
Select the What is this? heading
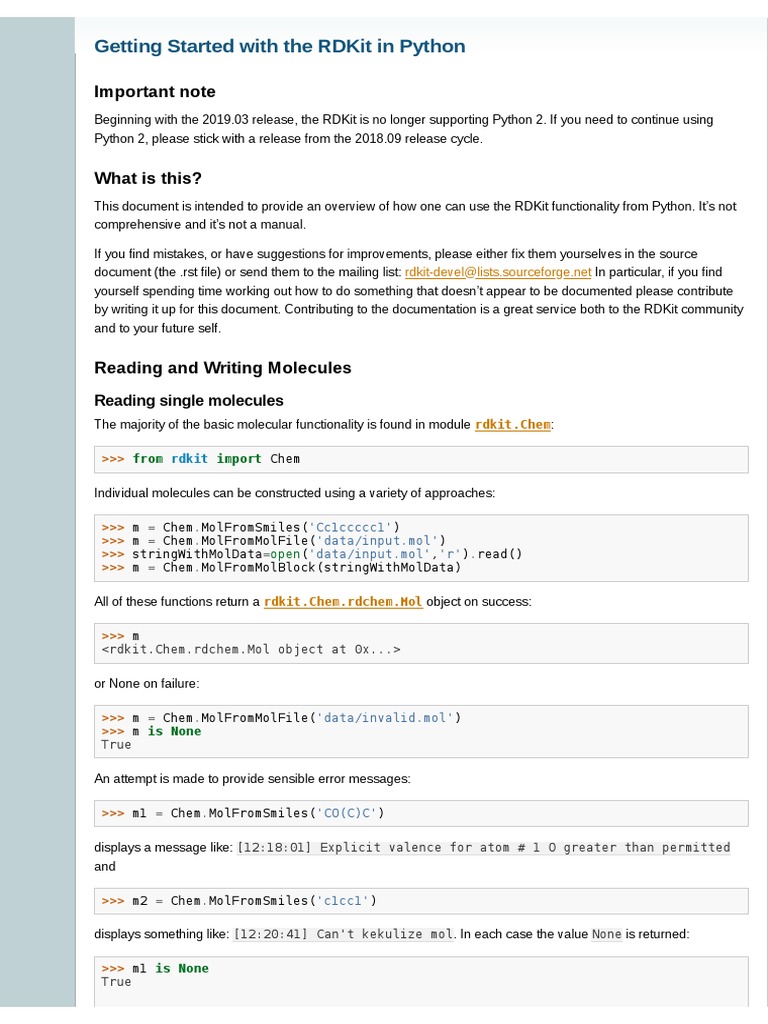pos(148,179)
